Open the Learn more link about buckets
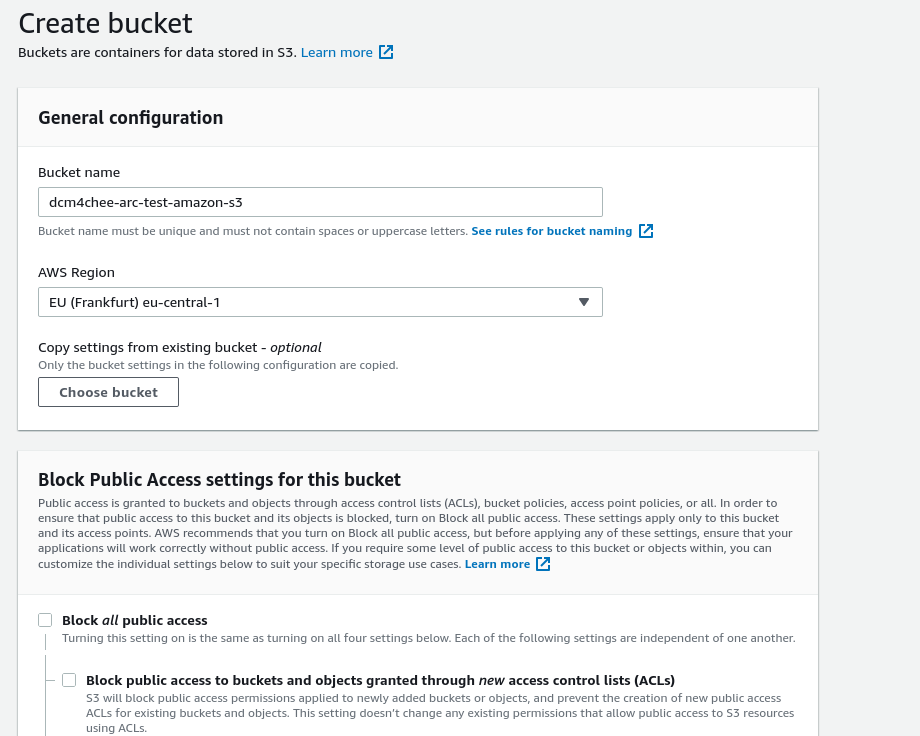The height and width of the screenshot is (736, 920). point(336,52)
